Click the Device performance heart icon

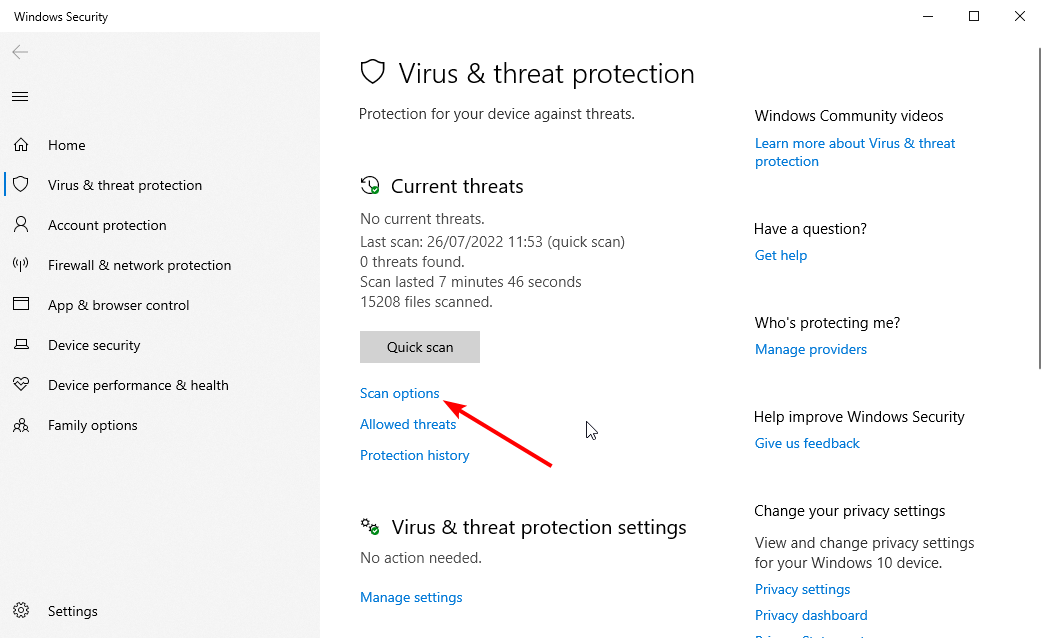pyautogui.click(x=21, y=385)
